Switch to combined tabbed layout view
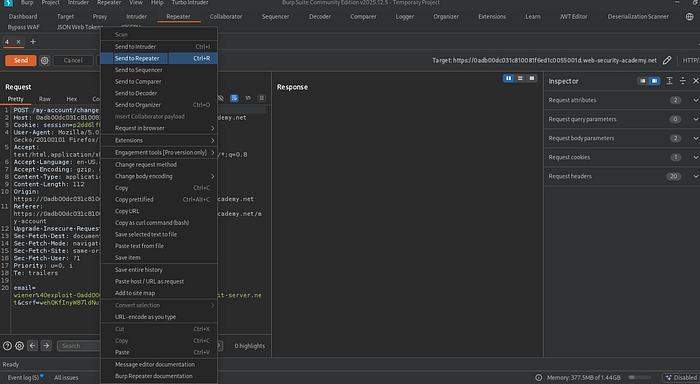This screenshot has height=384, width=700. pyautogui.click(x=532, y=78)
